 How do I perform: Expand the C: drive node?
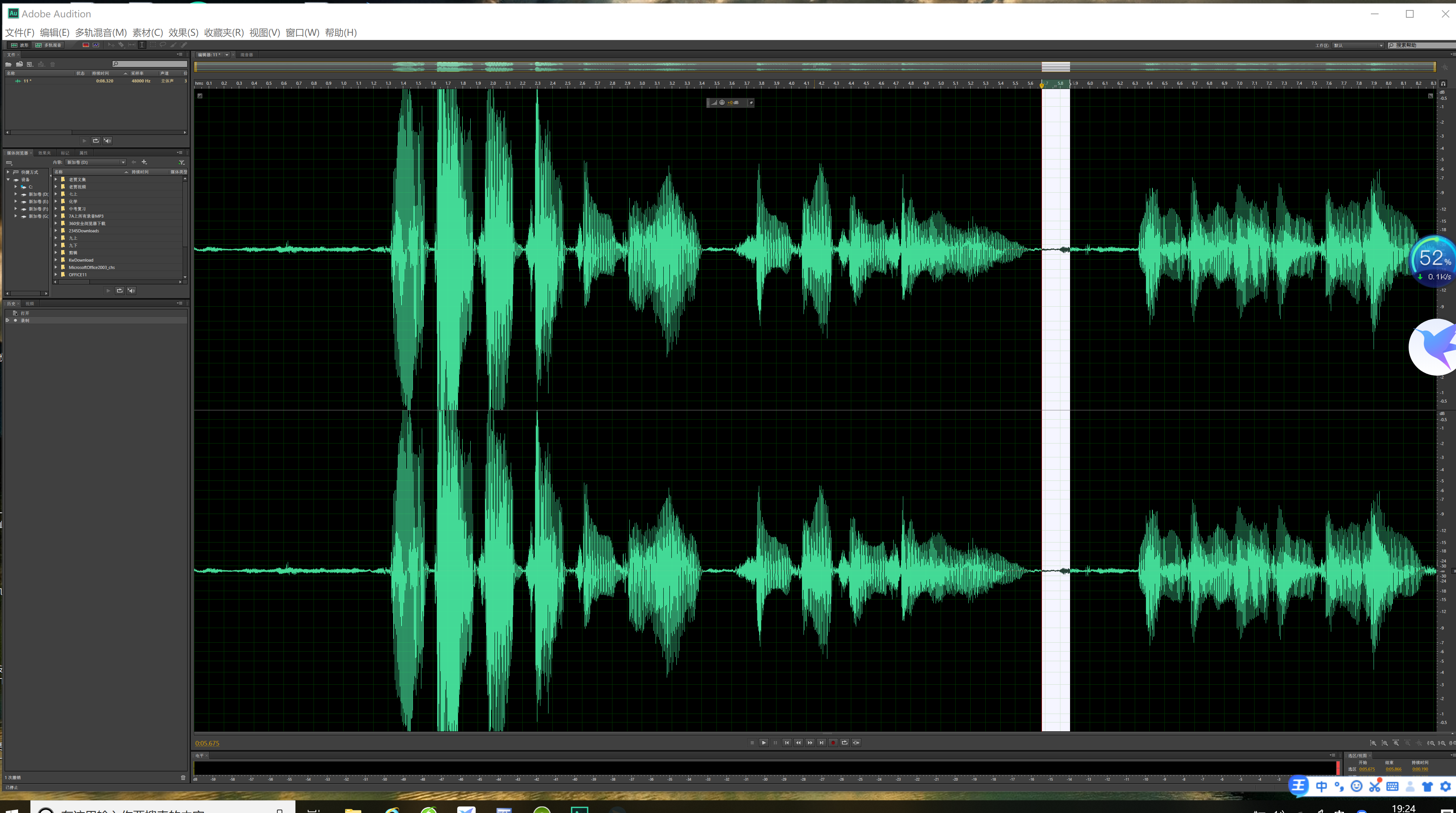tap(16, 186)
